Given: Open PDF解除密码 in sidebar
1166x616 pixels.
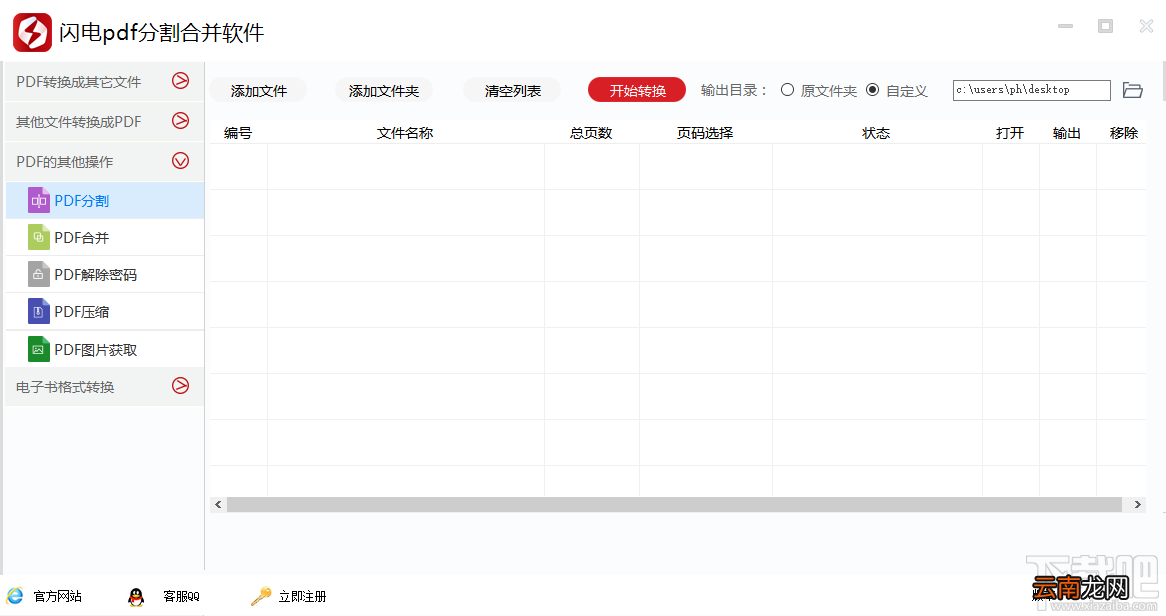Looking at the screenshot, I should [x=105, y=275].
